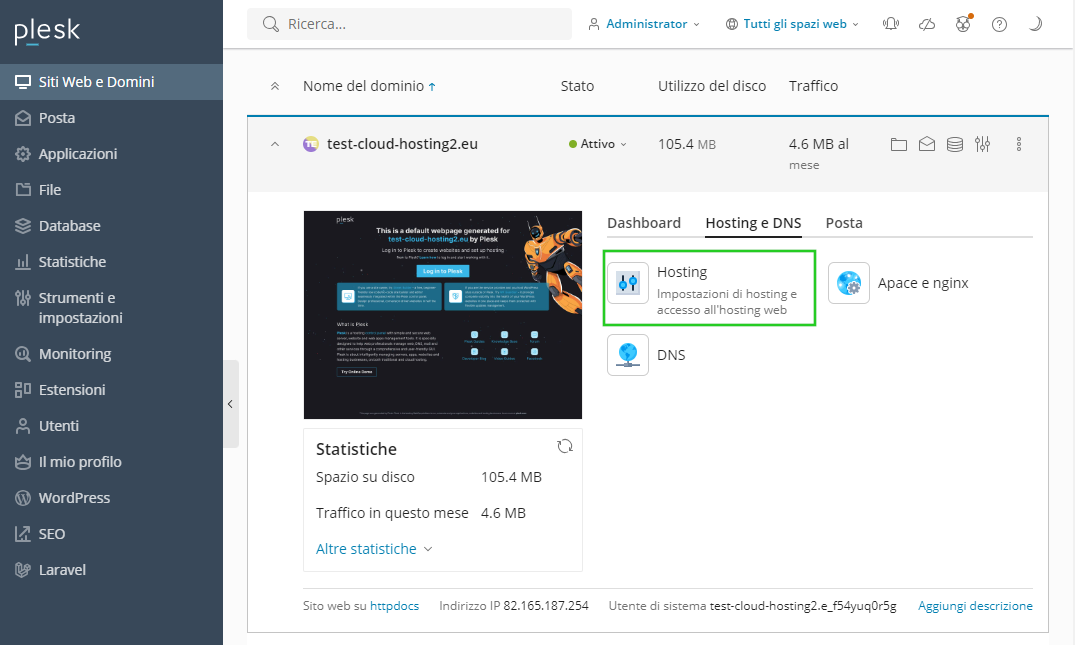Image resolution: width=1075 pixels, height=645 pixels.
Task: Open File manager from sidebar
Action: click(111, 190)
